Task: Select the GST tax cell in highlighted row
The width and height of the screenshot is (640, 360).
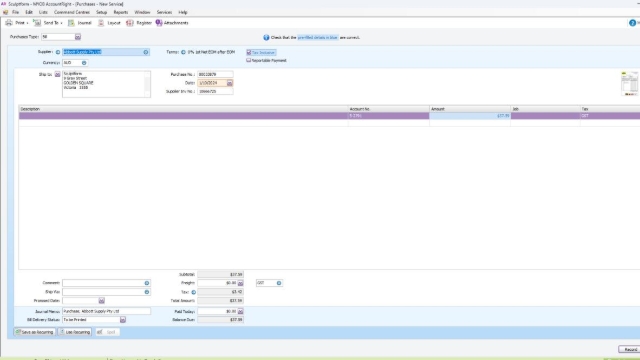Action: pyautogui.click(x=610, y=116)
